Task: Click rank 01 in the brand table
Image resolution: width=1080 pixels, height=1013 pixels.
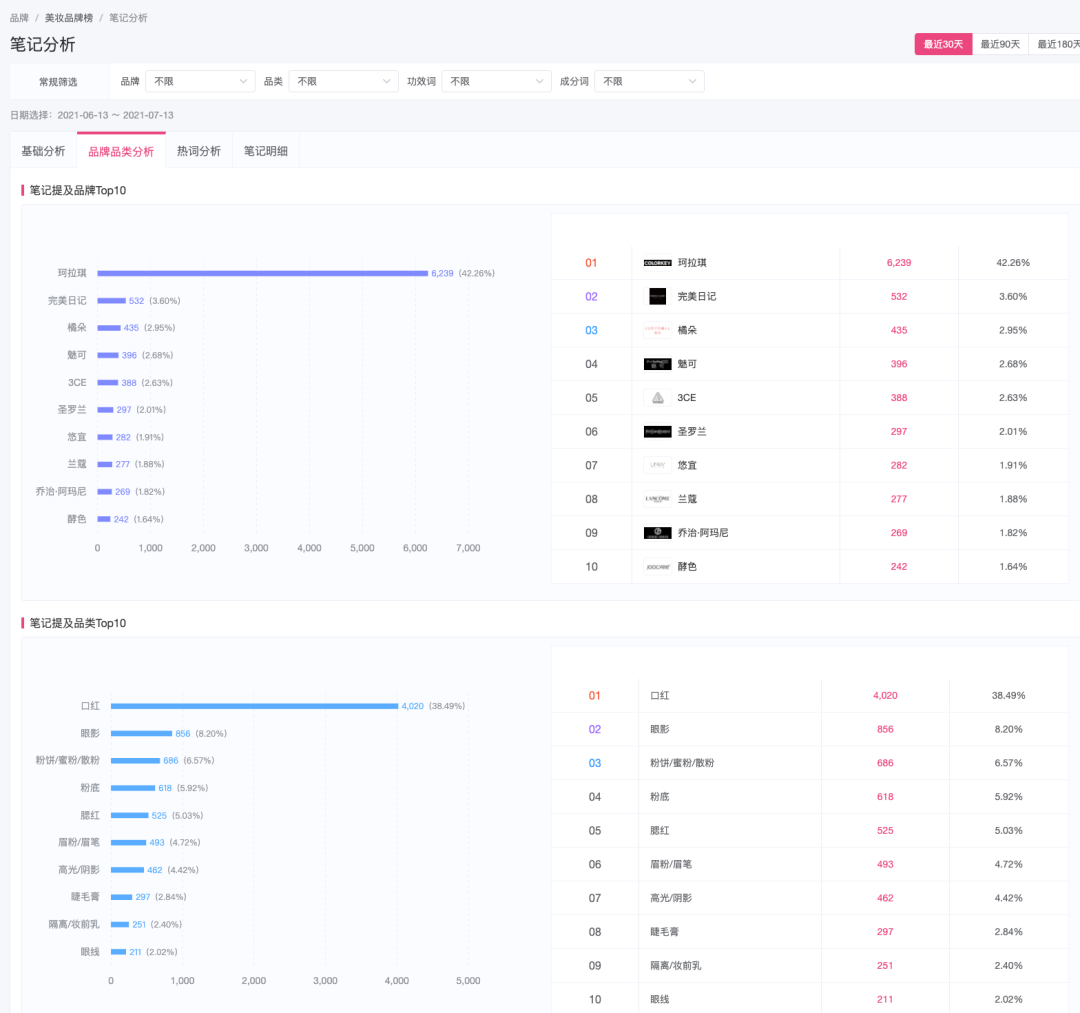Action: tap(591, 263)
